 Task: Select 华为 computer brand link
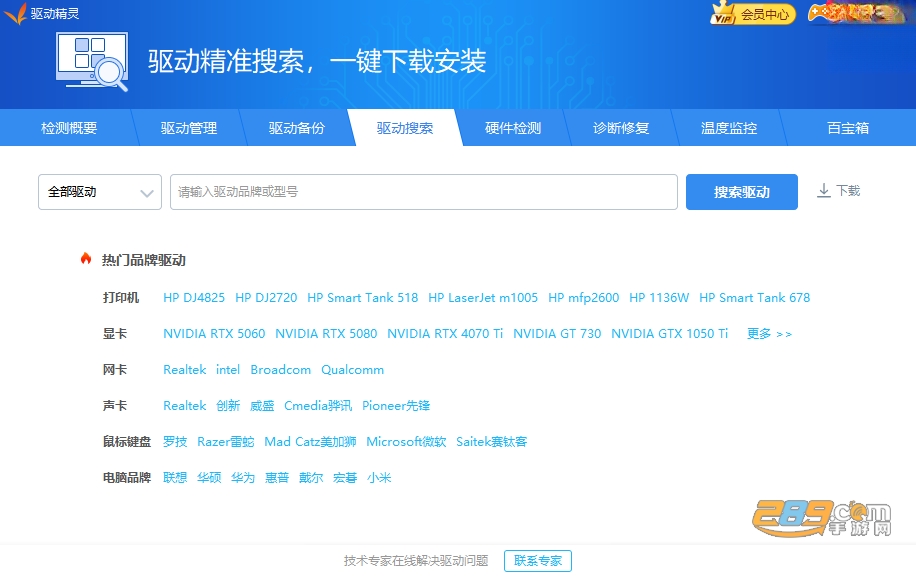pos(243,478)
